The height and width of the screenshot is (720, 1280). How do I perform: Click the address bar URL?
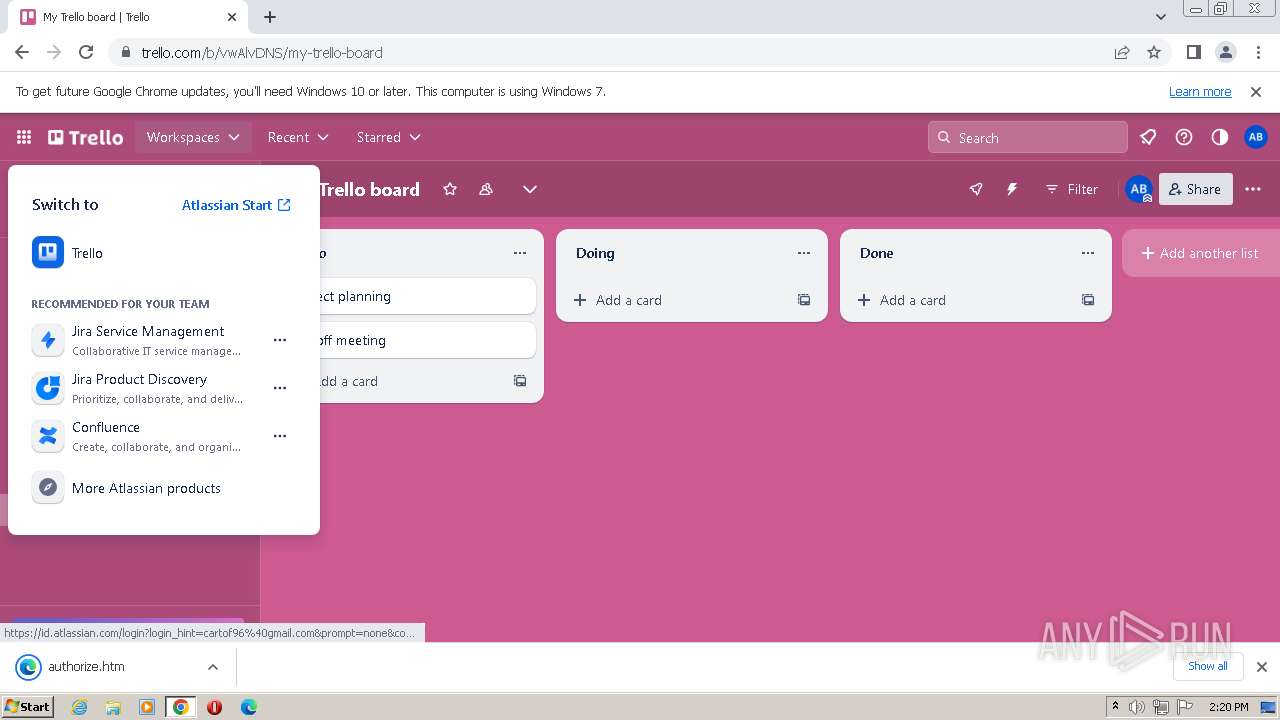click(262, 53)
